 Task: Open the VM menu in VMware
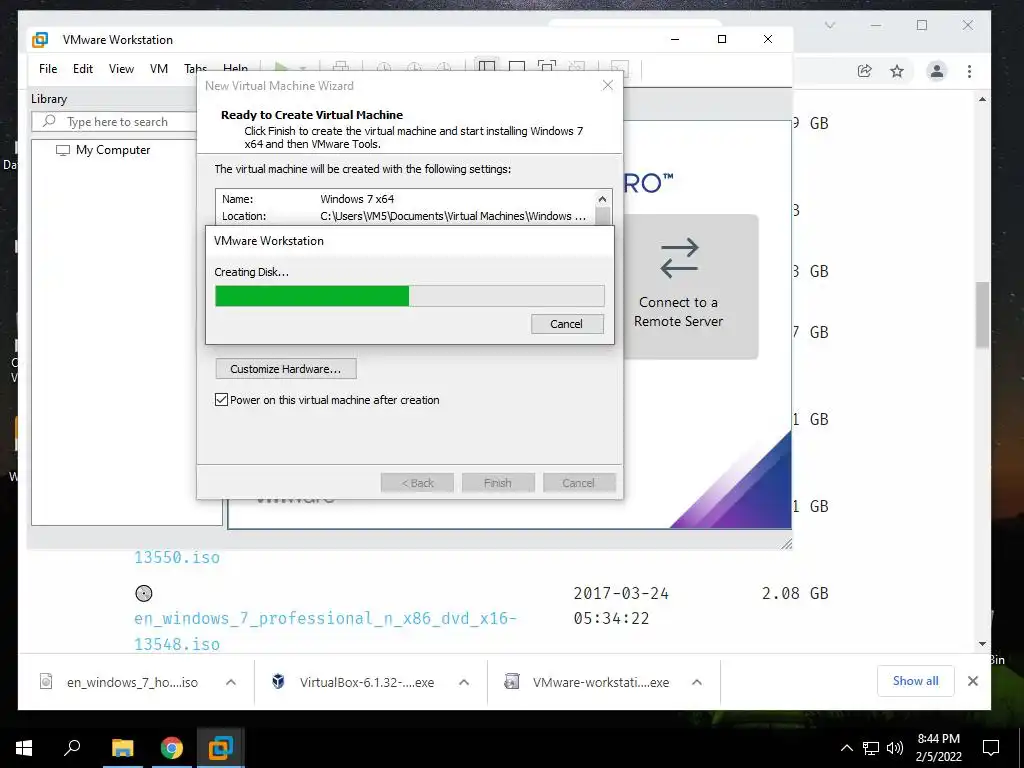coord(159,69)
